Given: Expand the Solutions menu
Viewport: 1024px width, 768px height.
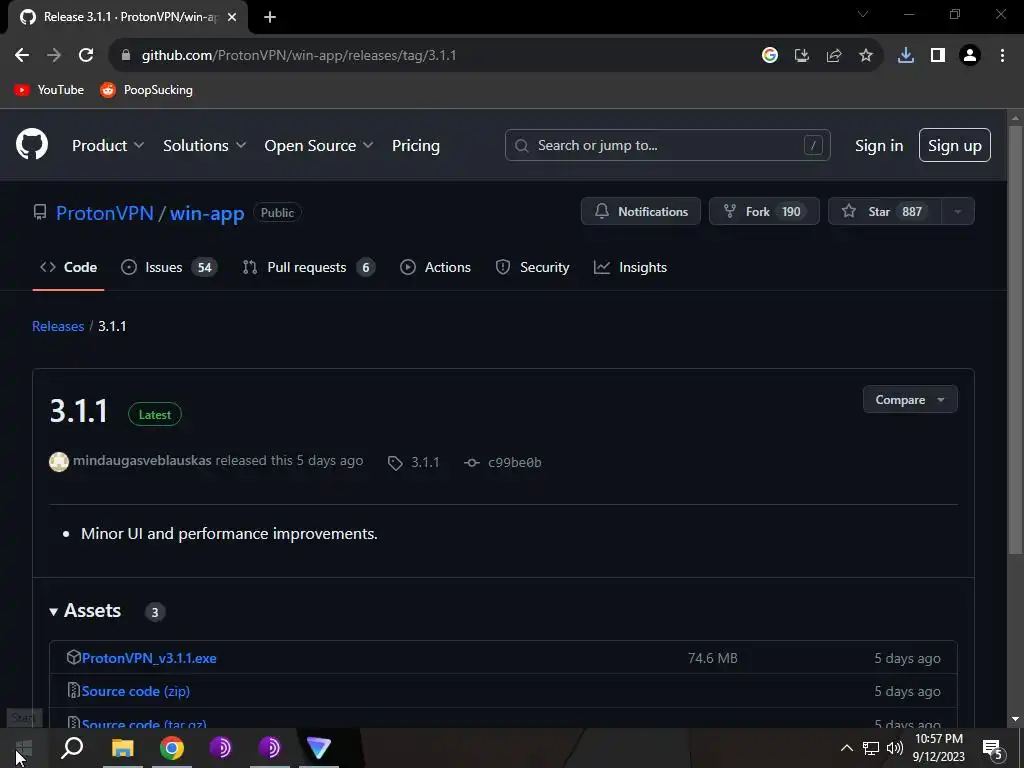Looking at the screenshot, I should tap(204, 146).
